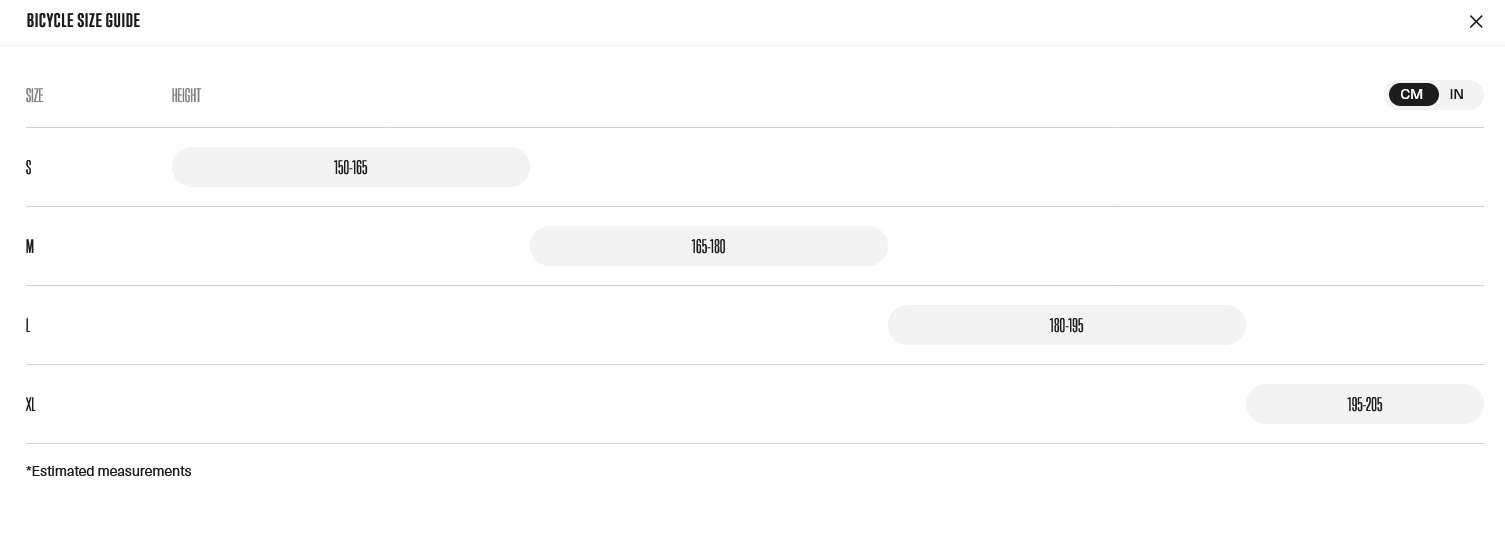Select the 195-205 height range pill
Image resolution: width=1505 pixels, height=546 pixels.
pos(1365,404)
